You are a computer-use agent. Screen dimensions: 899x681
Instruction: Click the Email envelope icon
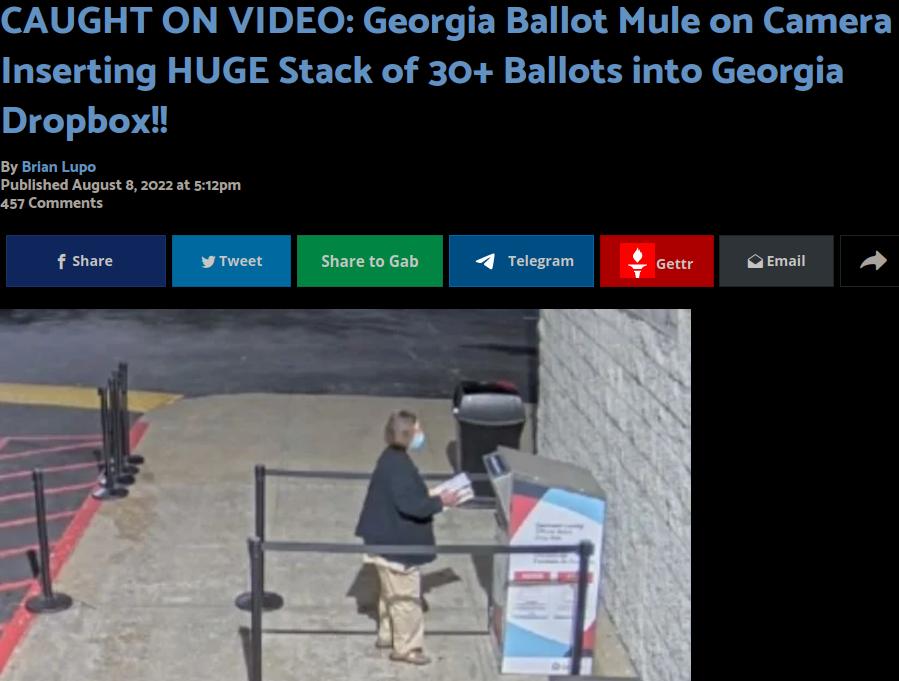click(755, 261)
